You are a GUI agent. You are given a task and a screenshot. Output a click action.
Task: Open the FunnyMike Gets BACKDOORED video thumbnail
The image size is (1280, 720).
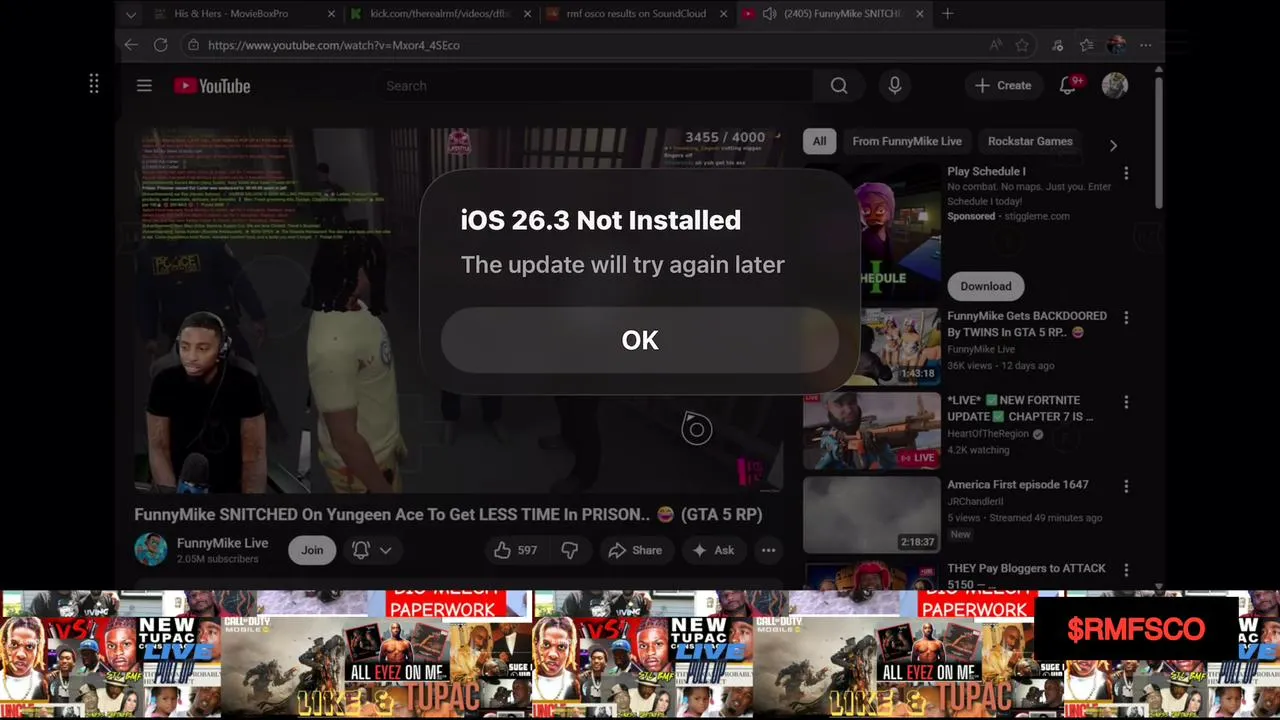click(872, 346)
